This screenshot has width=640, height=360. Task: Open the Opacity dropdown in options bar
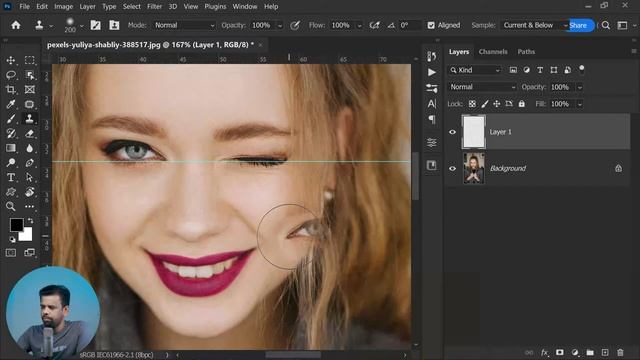[280, 25]
